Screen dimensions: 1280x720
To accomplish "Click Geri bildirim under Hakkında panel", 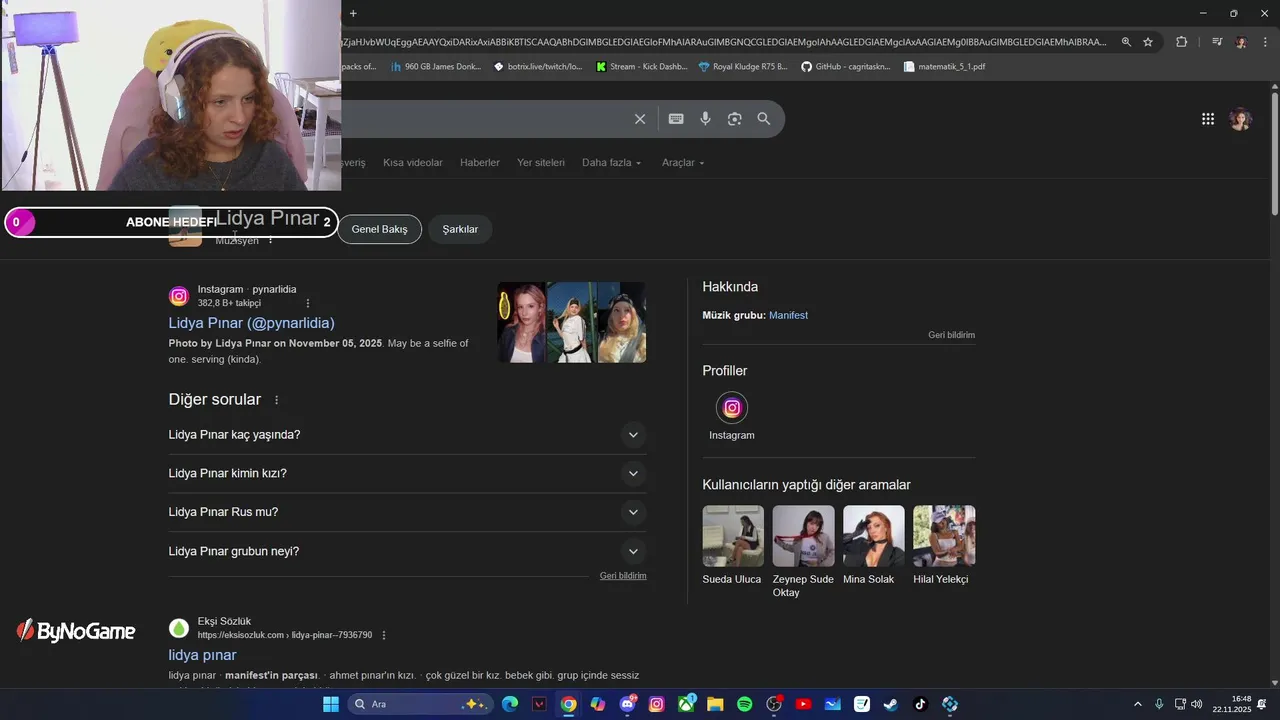I will point(951,335).
